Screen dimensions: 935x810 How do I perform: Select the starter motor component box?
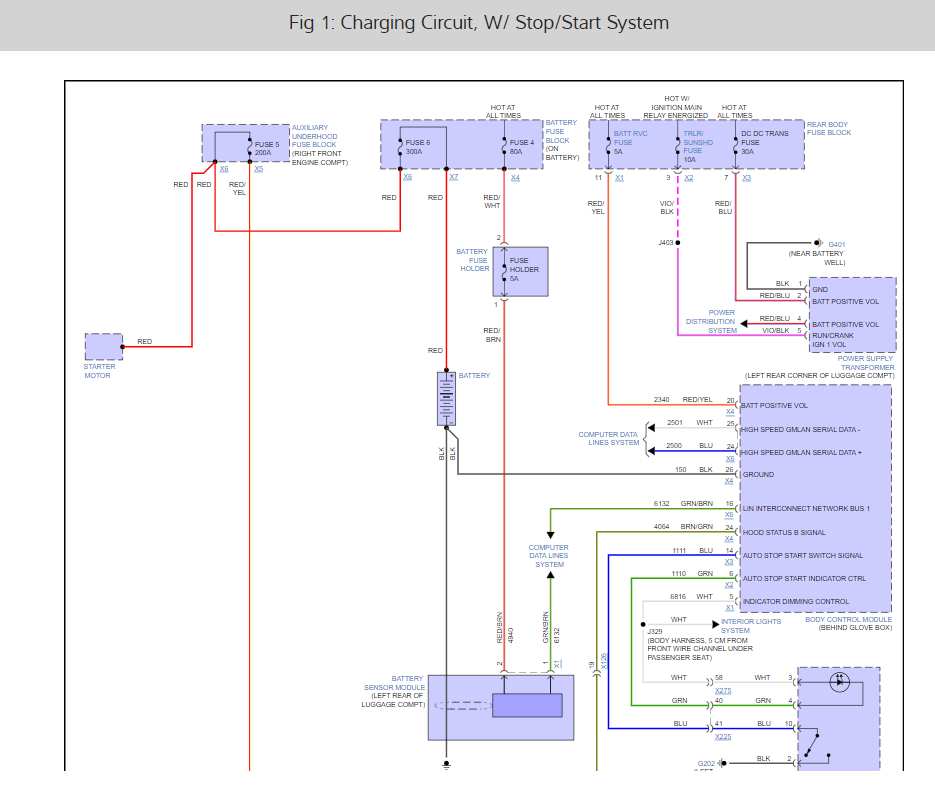104,347
